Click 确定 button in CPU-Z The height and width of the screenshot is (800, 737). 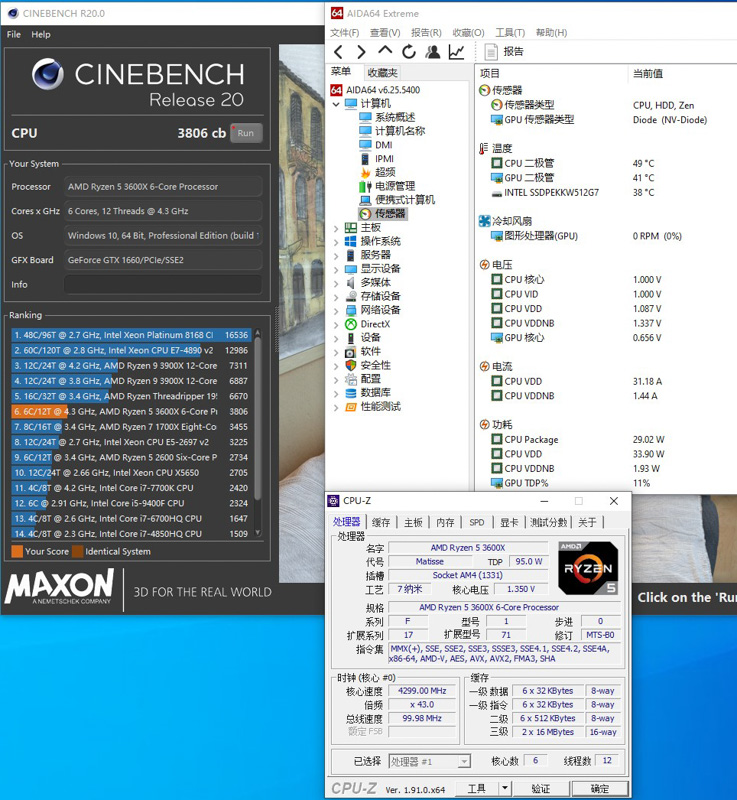point(599,789)
